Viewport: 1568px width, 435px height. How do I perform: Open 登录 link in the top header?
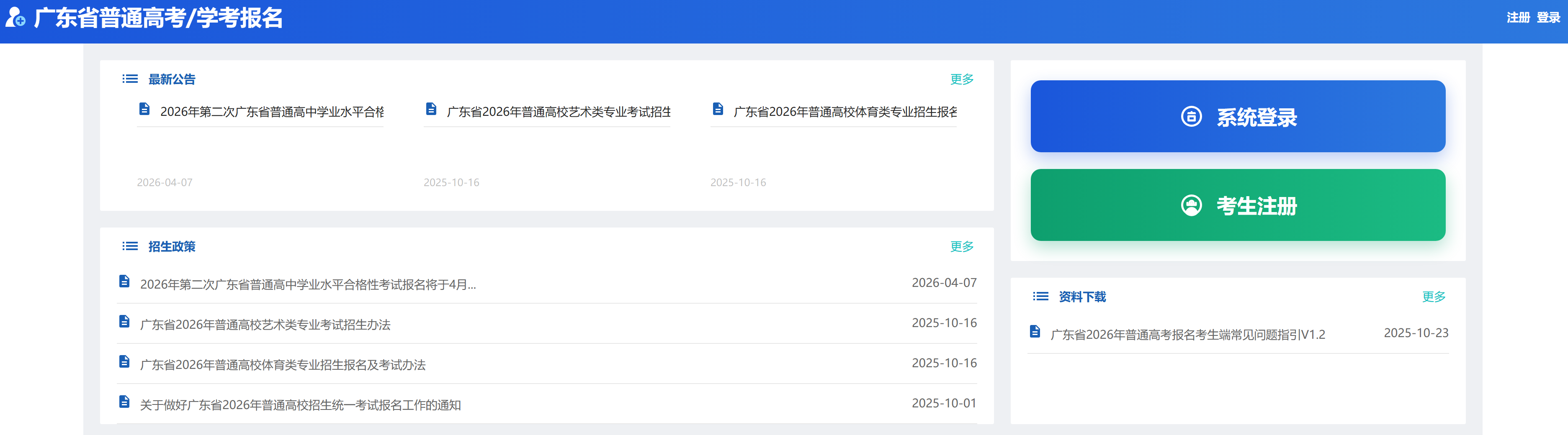pyautogui.click(x=1548, y=18)
